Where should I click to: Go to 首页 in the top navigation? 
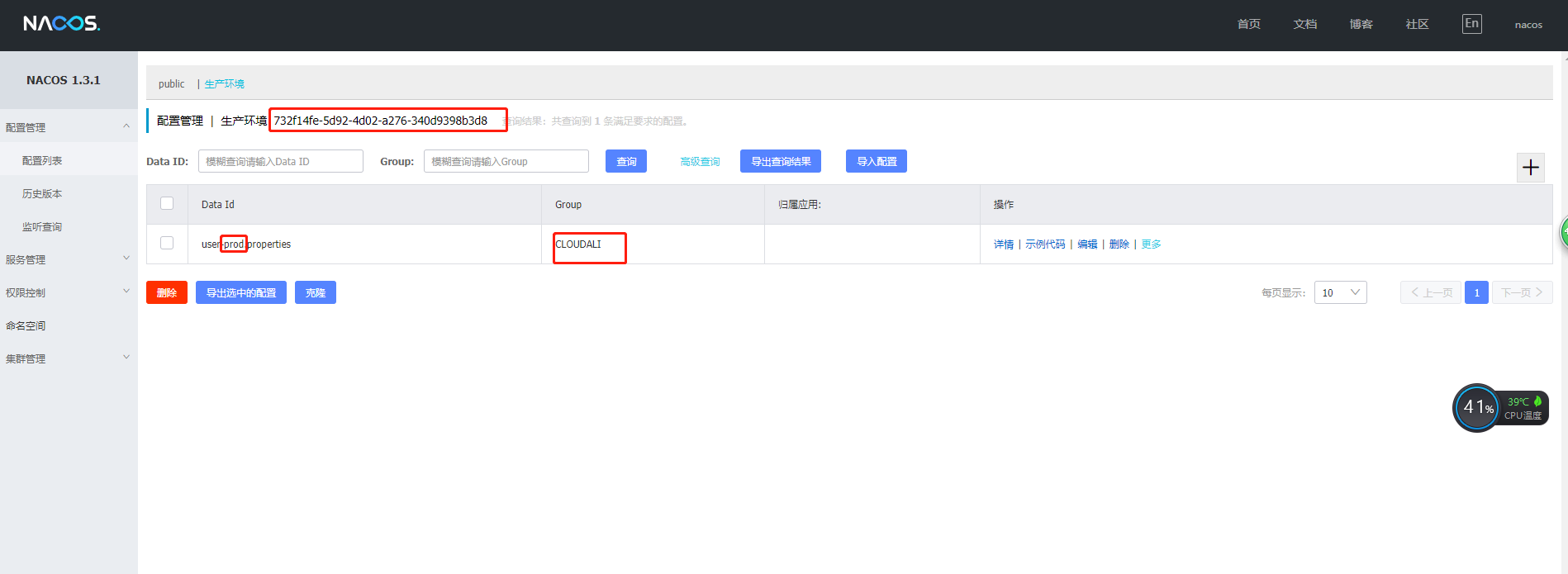click(1249, 24)
